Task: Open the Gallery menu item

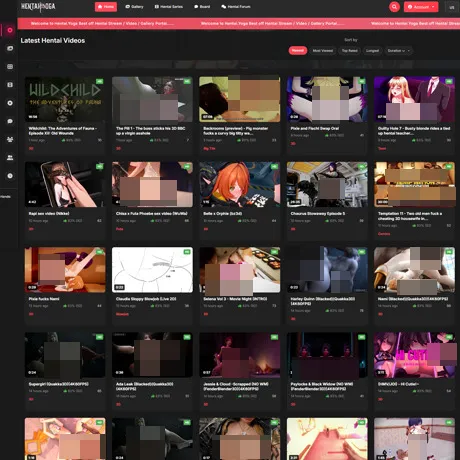Action: pos(134,7)
